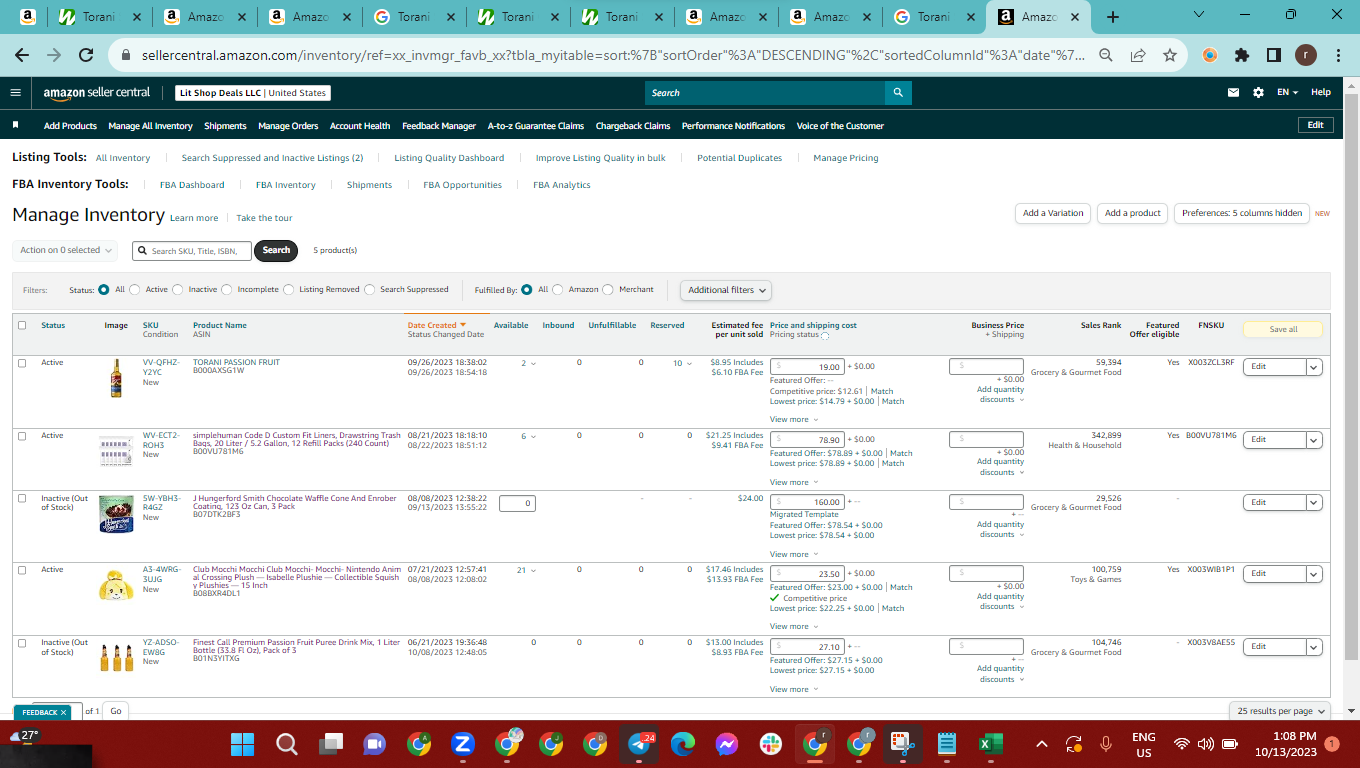Click the browser zoom magnifier icon

click(1106, 56)
